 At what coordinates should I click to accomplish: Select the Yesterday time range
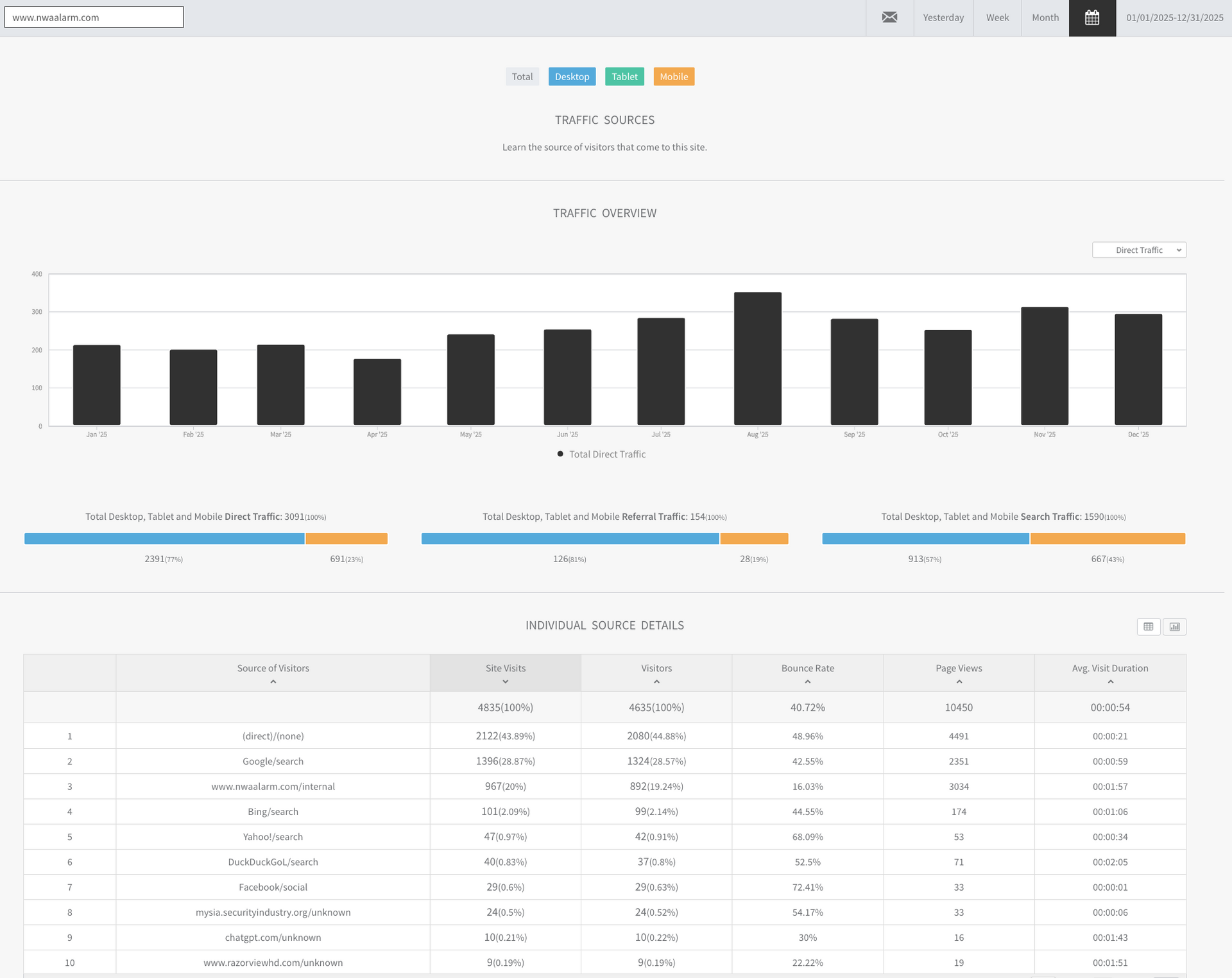[943, 17]
